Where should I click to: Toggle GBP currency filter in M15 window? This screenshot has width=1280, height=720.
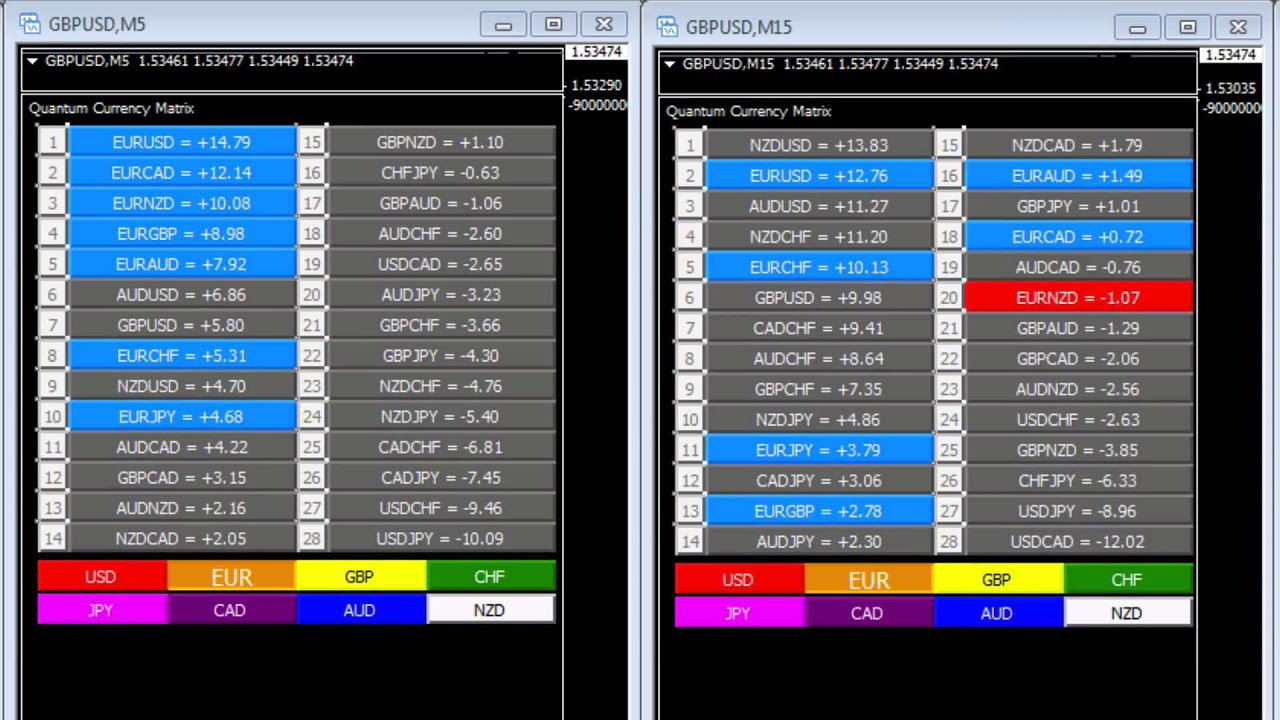point(997,580)
